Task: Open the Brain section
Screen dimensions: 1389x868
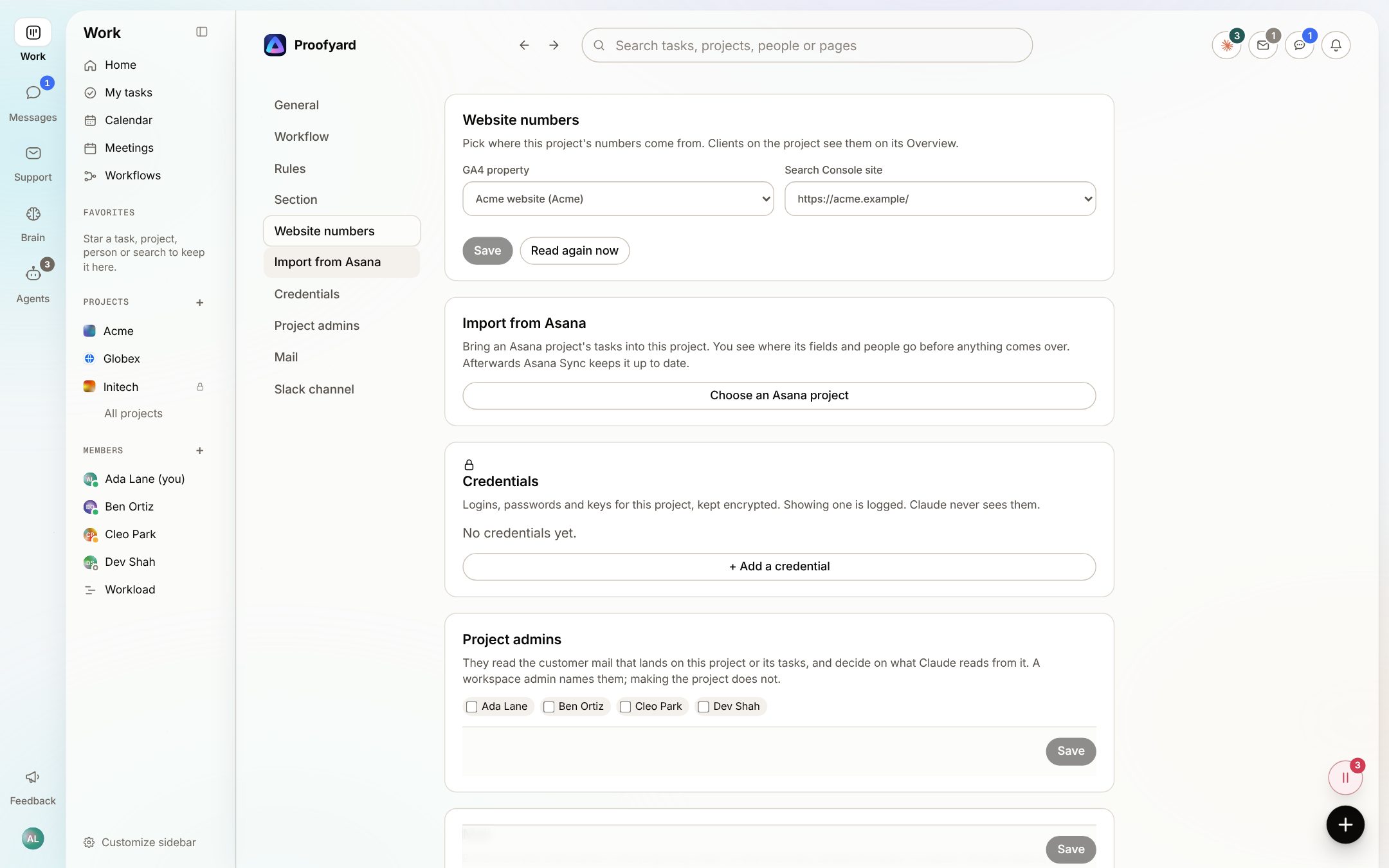Action: [x=33, y=224]
